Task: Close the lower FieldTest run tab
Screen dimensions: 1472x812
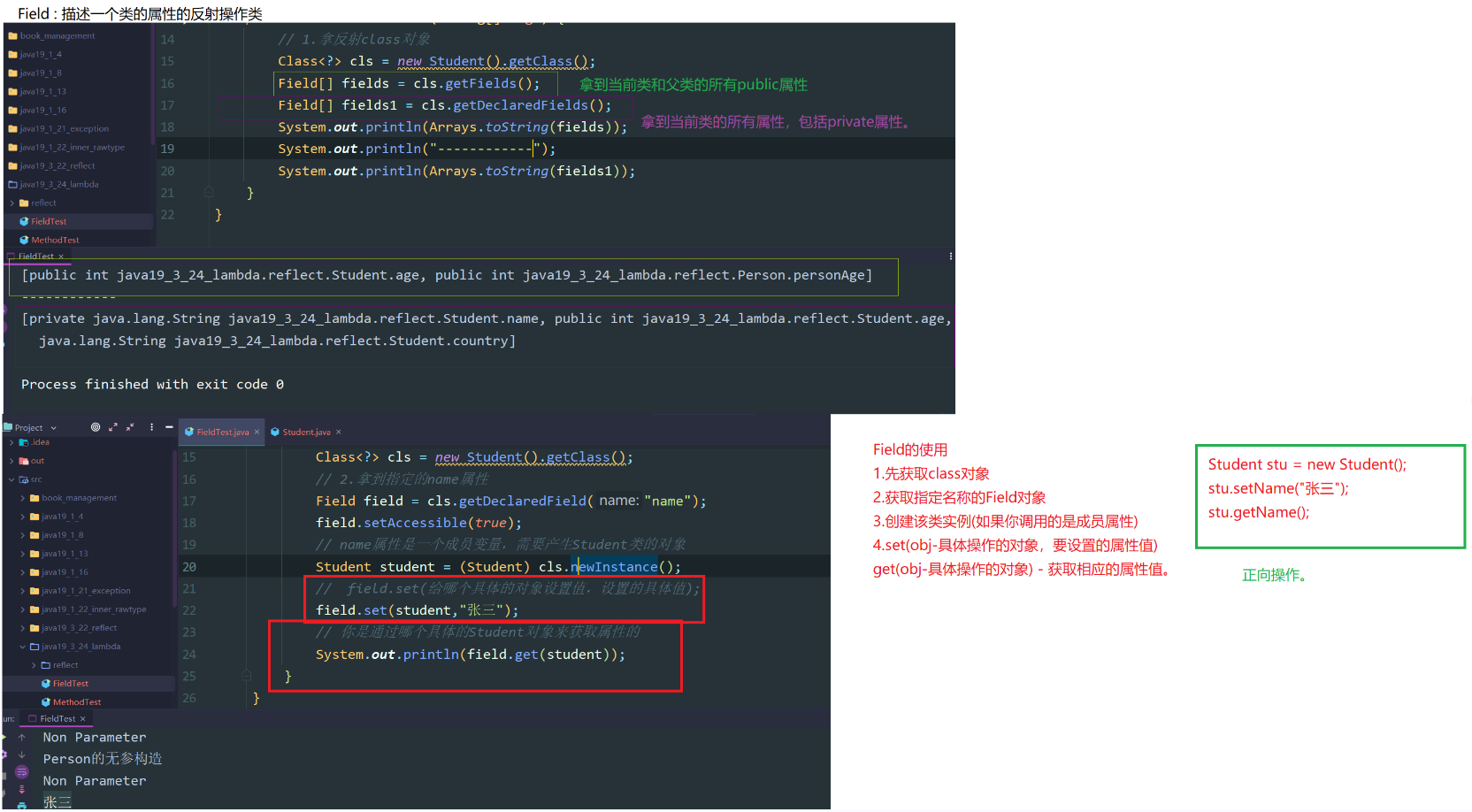Action: coord(83,719)
